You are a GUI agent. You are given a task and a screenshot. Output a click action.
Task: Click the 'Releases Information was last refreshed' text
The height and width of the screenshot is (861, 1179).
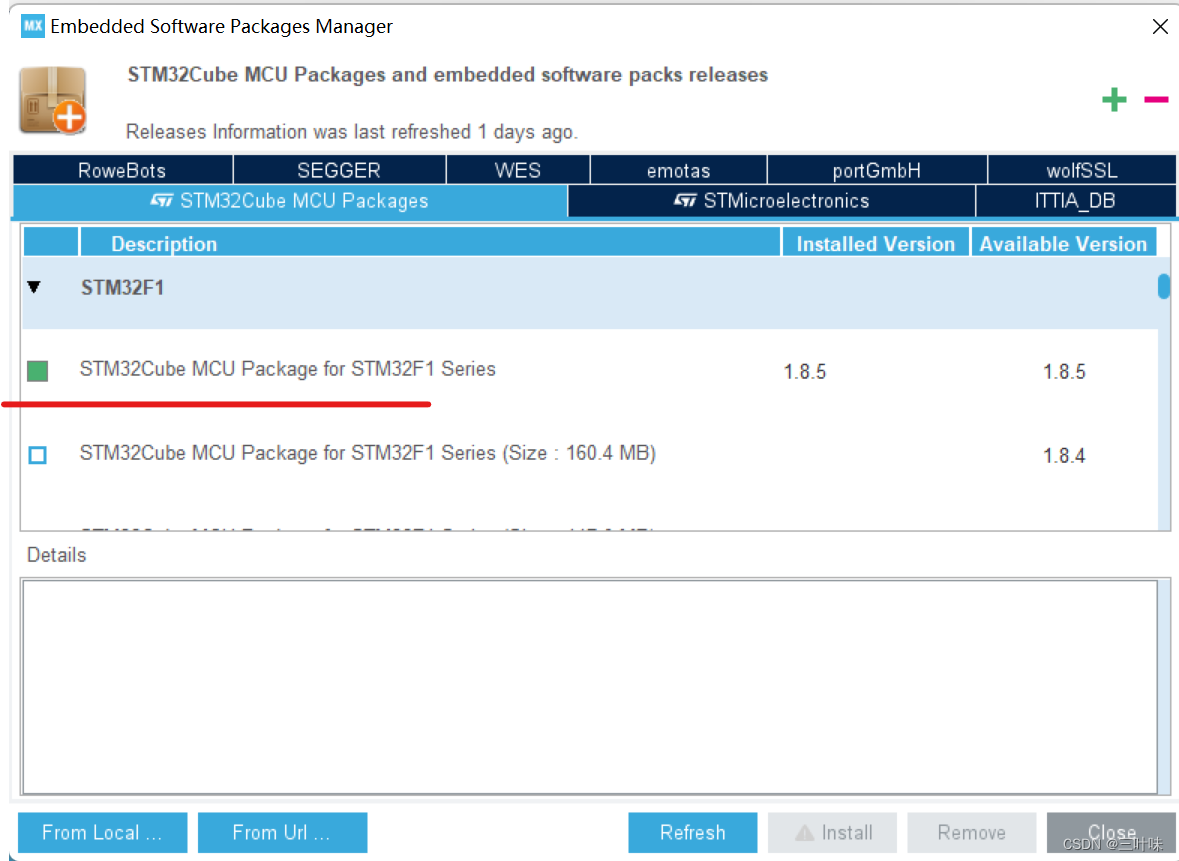point(352,132)
